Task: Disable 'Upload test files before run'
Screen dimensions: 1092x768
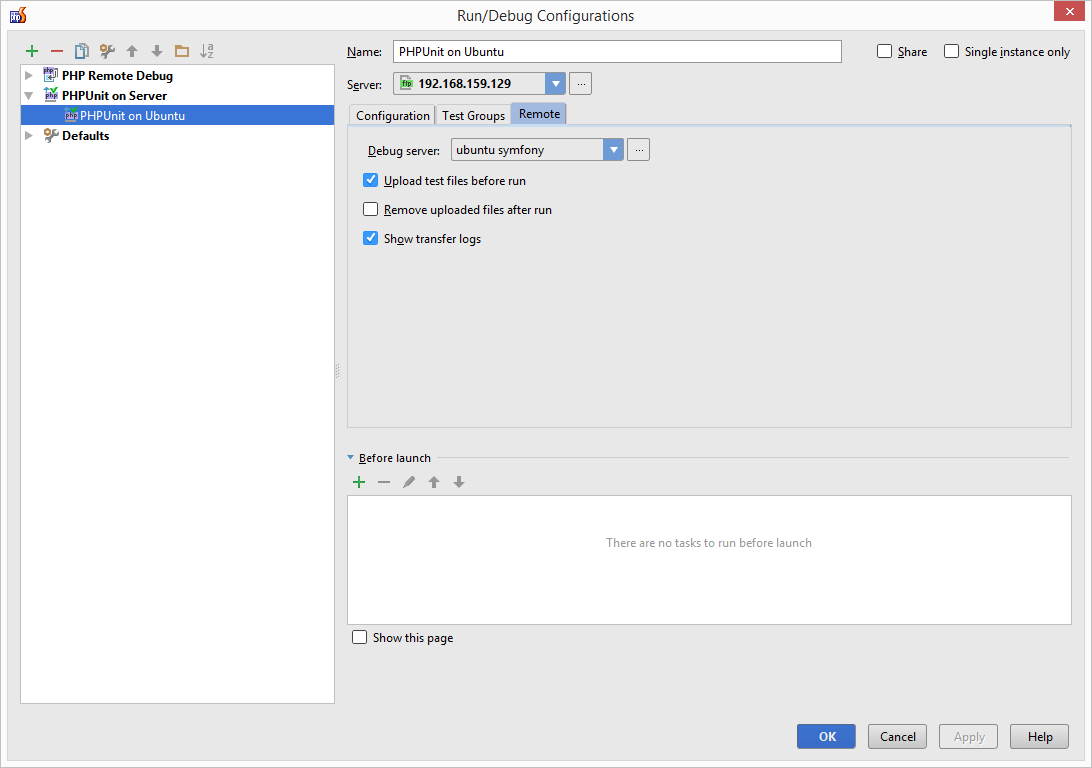Action: coord(370,180)
